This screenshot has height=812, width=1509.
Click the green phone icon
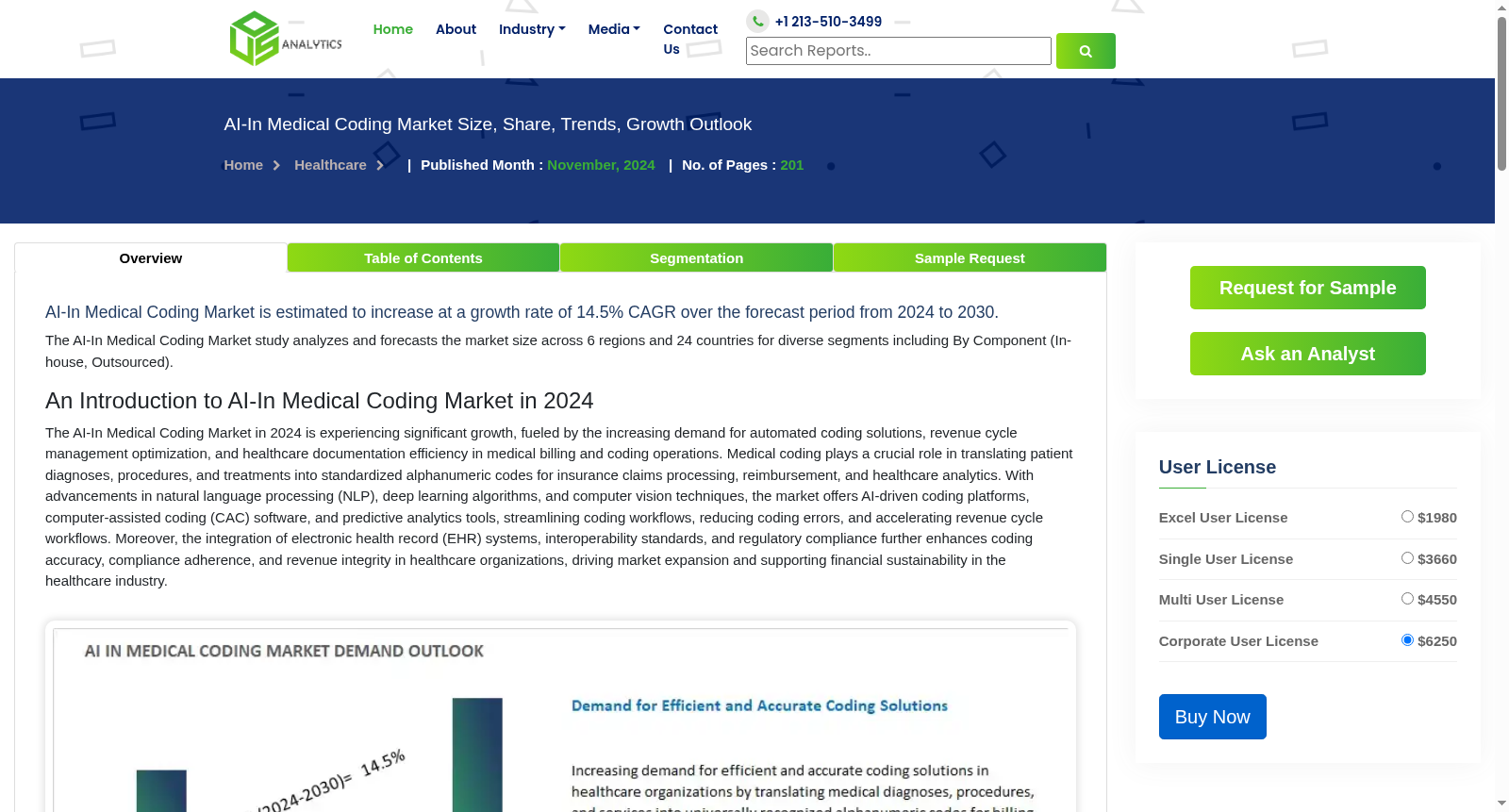click(x=758, y=21)
